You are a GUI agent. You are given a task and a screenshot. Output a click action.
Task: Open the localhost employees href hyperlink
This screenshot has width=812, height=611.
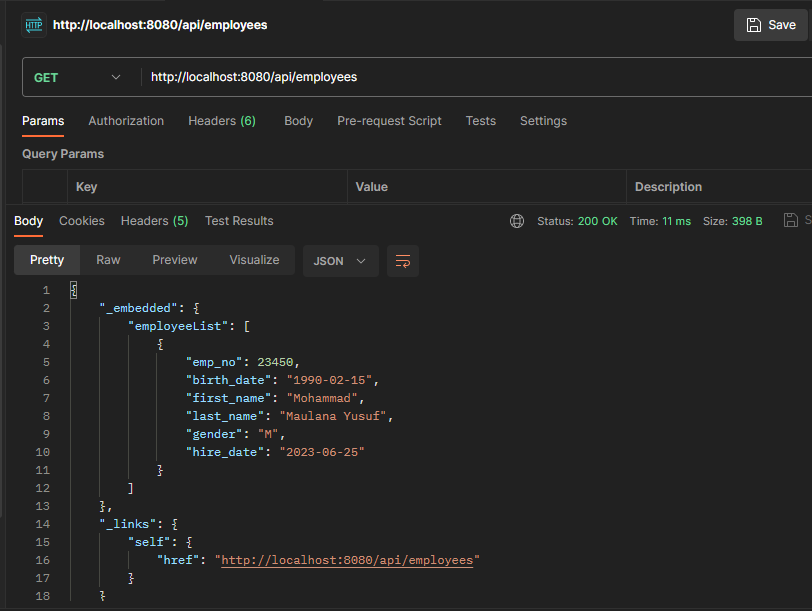coord(348,559)
